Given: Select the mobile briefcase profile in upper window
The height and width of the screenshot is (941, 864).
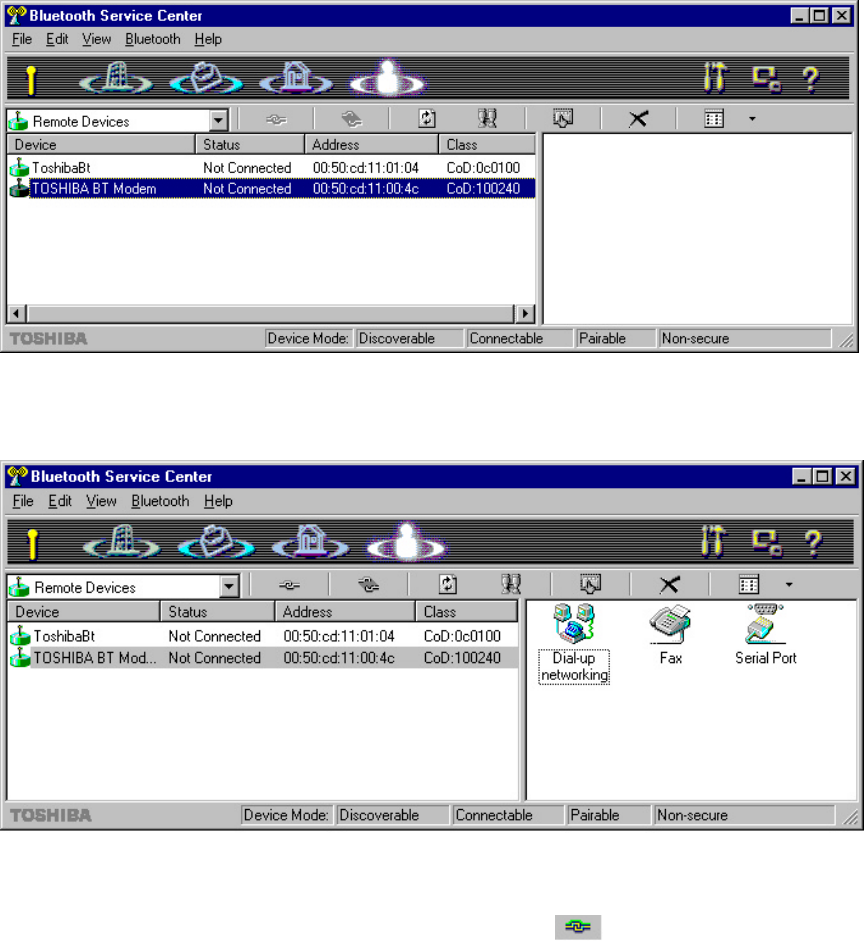Looking at the screenshot, I should pyautogui.click(x=206, y=79).
